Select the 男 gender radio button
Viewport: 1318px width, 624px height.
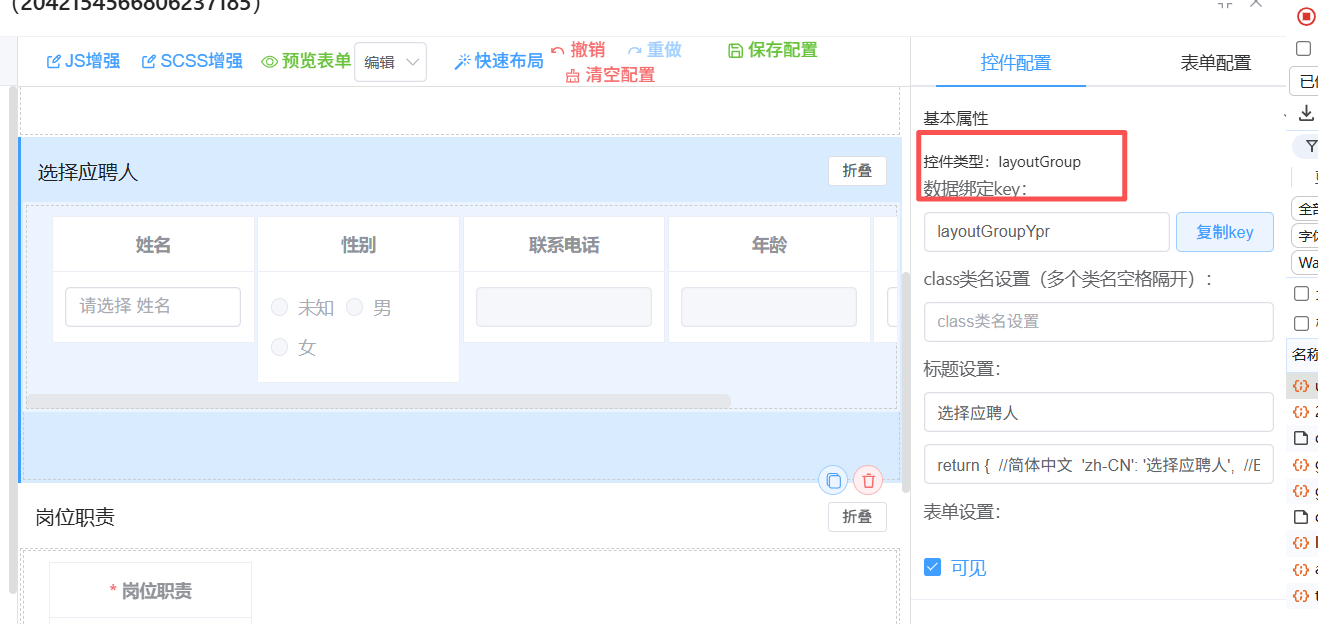point(355,308)
